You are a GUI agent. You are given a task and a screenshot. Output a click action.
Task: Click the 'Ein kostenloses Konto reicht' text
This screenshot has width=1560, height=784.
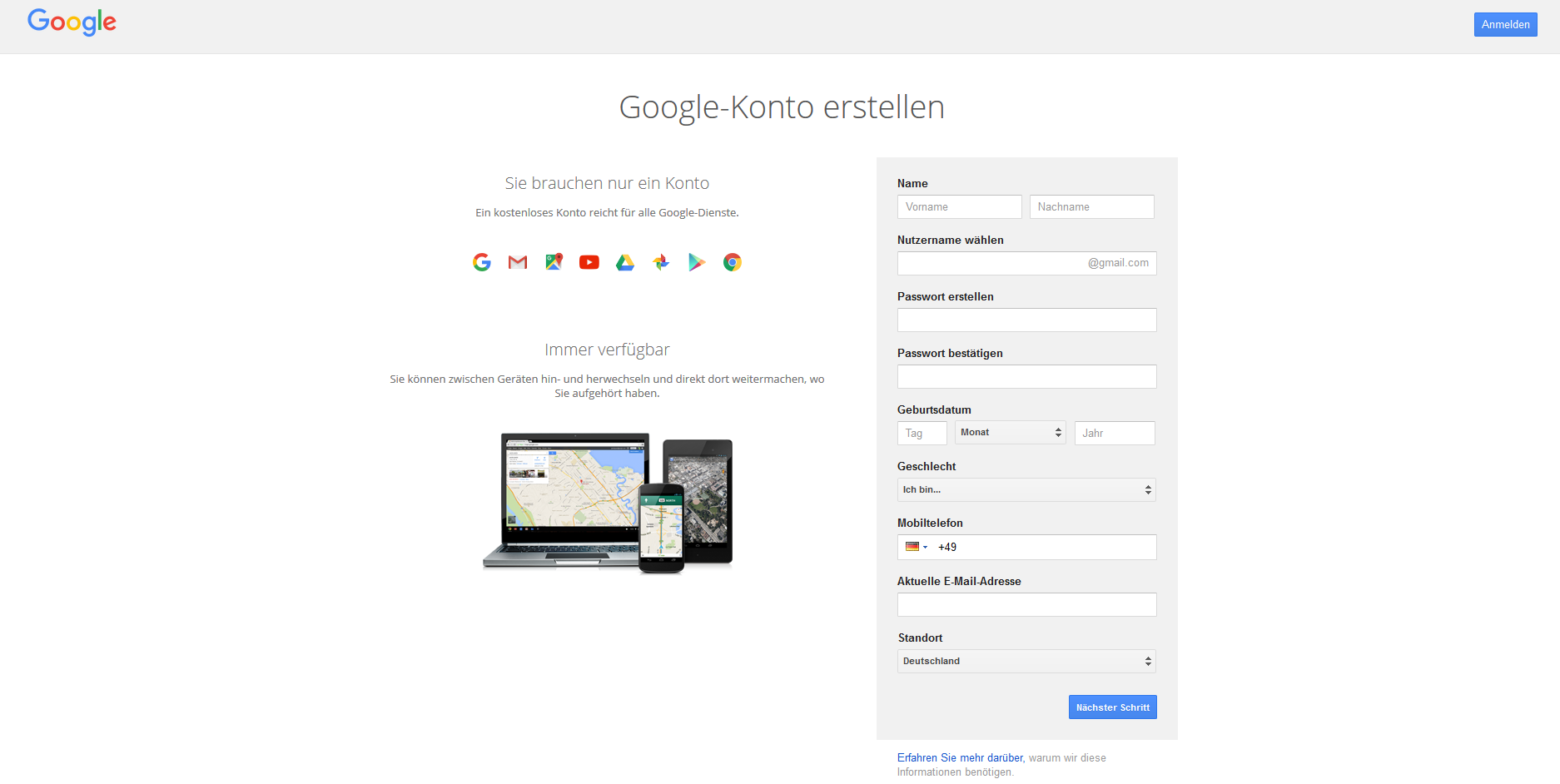pyautogui.click(x=607, y=212)
